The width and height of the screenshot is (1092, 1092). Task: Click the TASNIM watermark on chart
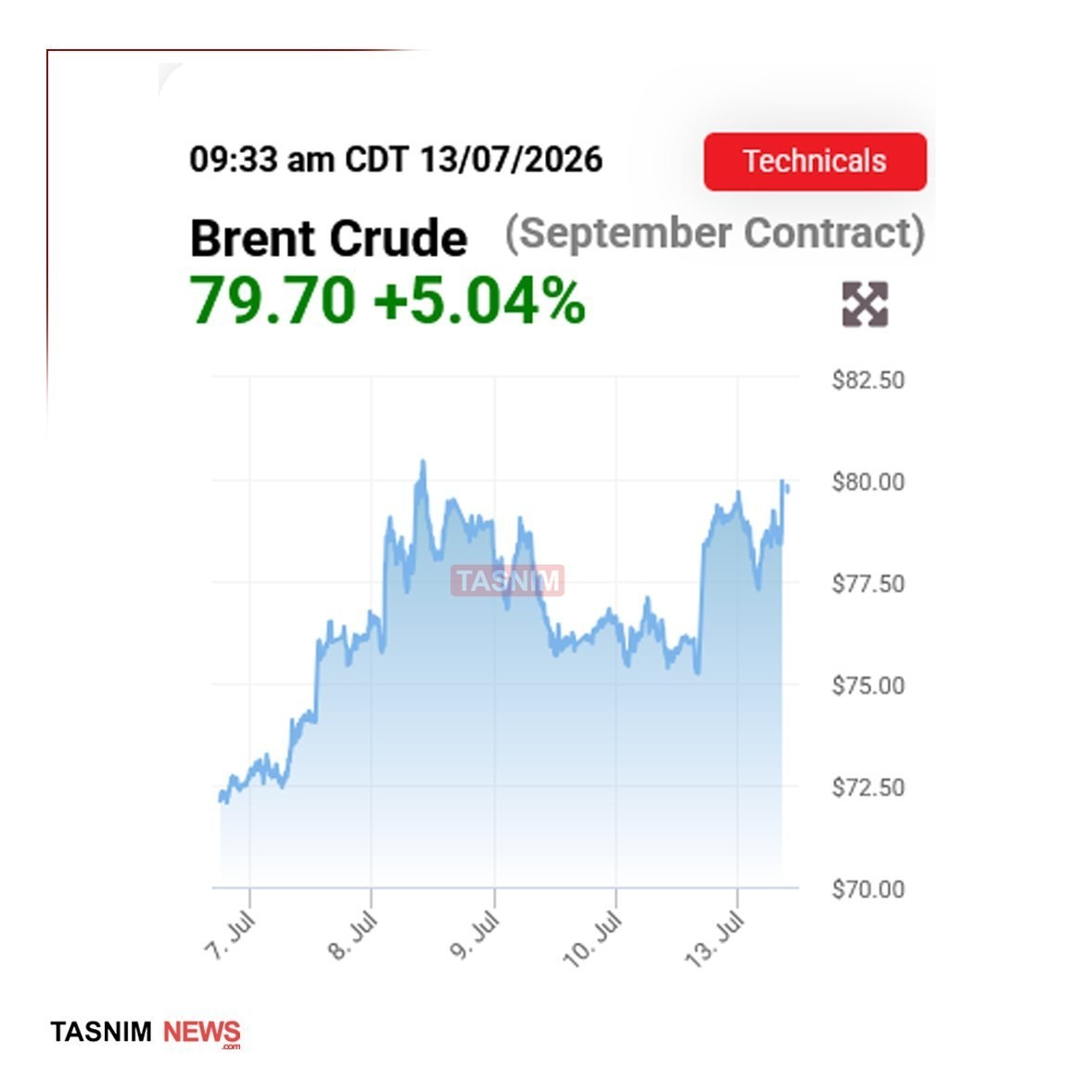click(508, 581)
